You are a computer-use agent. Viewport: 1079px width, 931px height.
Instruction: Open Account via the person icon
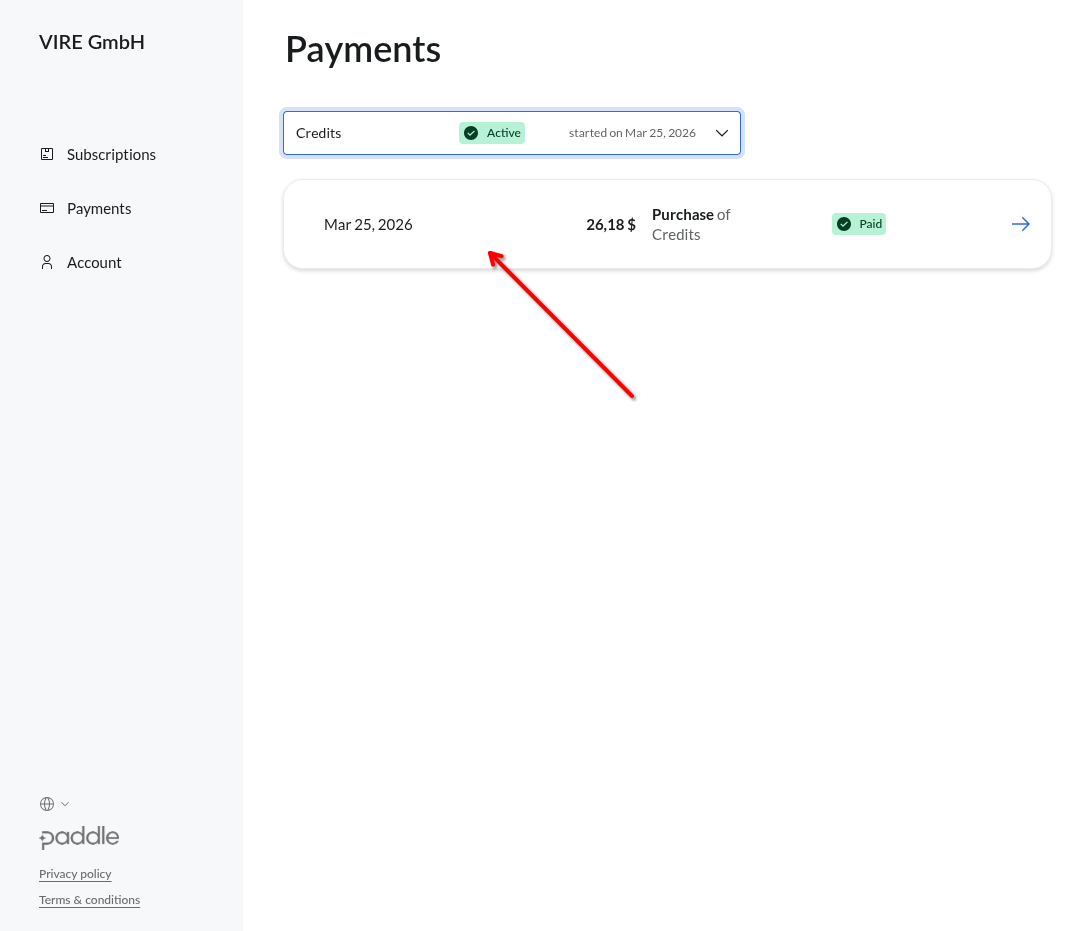46,262
